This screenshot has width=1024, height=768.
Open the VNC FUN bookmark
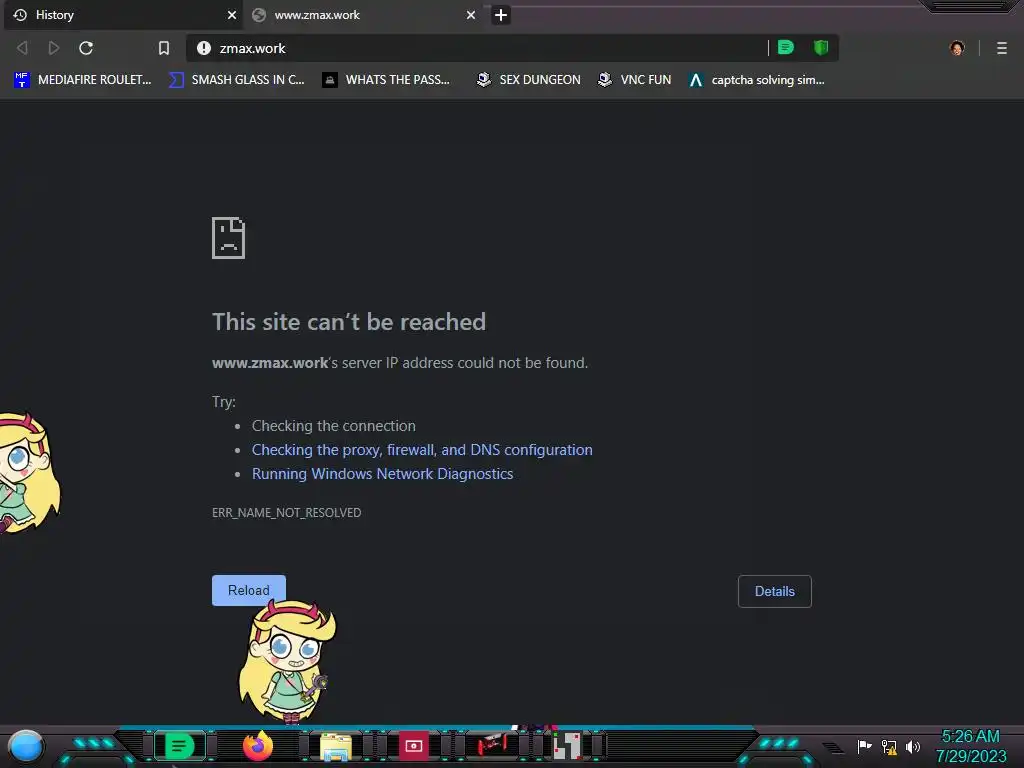pyautogui.click(x=635, y=80)
